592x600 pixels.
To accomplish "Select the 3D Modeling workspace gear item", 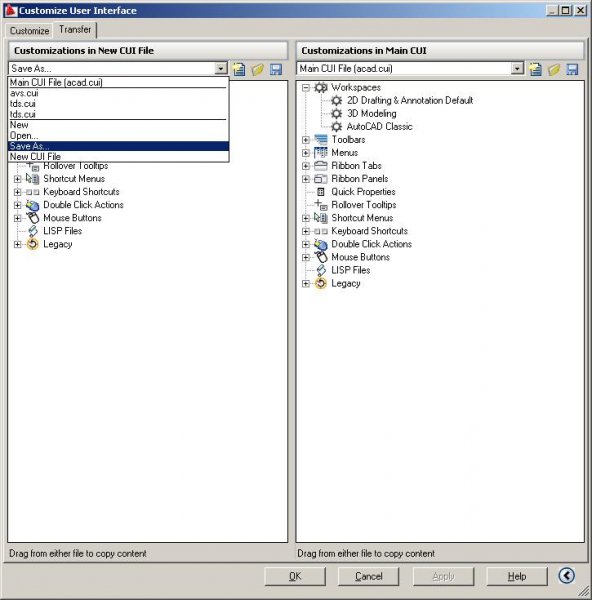I will (x=364, y=114).
